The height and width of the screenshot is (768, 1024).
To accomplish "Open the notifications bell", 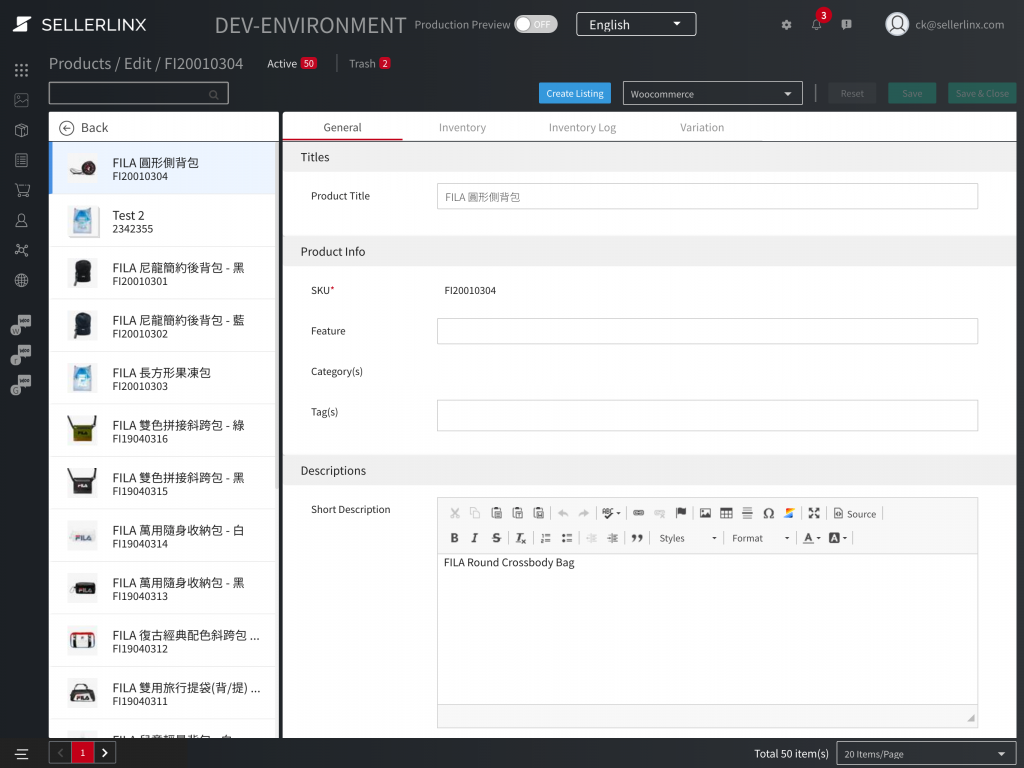I will pyautogui.click(x=816, y=25).
